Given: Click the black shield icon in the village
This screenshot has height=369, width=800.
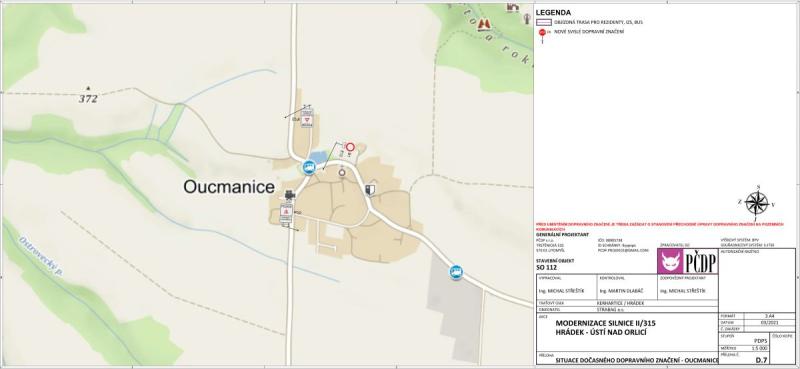Looking at the screenshot, I should pos(370,190).
